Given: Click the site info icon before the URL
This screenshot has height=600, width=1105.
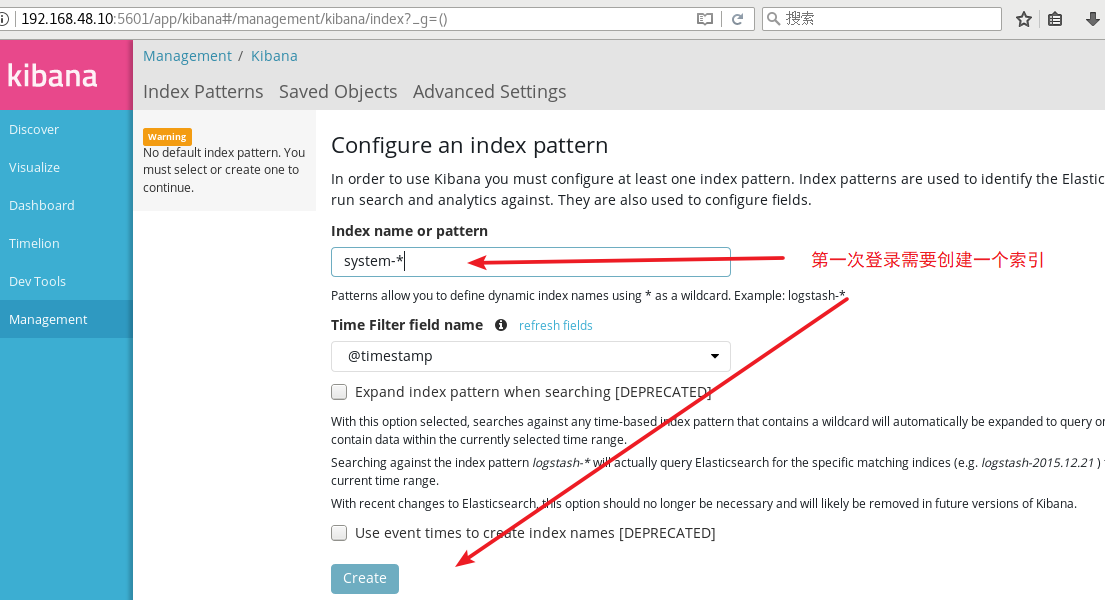Looking at the screenshot, I should point(4,19).
